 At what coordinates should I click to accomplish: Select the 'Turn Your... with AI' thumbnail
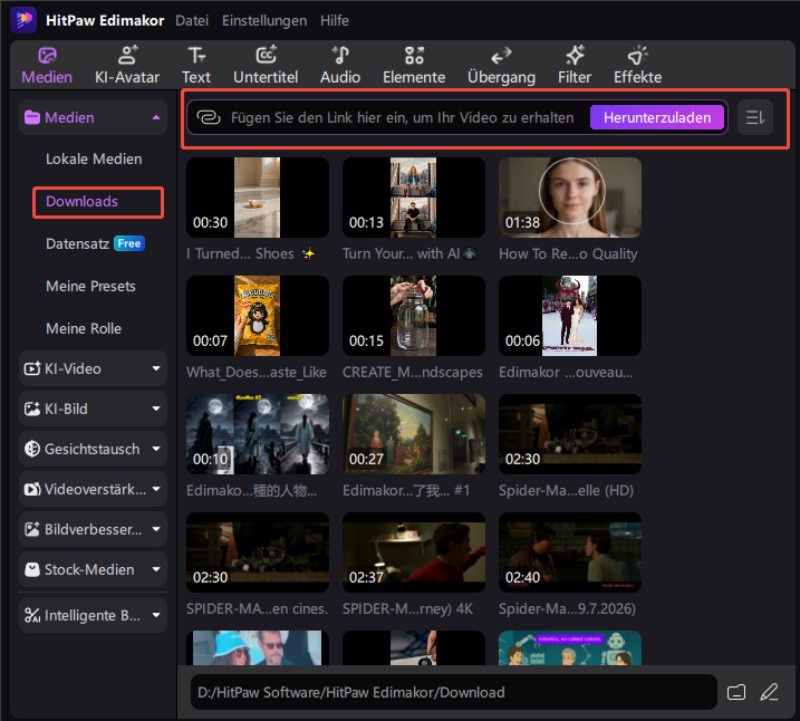(413, 197)
